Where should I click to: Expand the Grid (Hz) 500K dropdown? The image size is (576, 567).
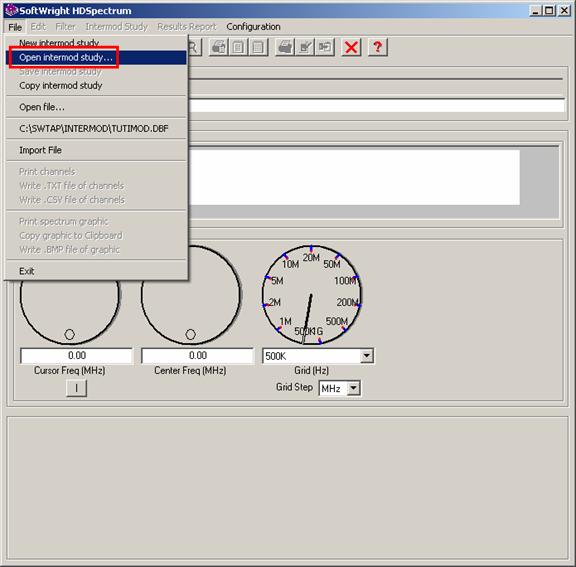click(366, 356)
